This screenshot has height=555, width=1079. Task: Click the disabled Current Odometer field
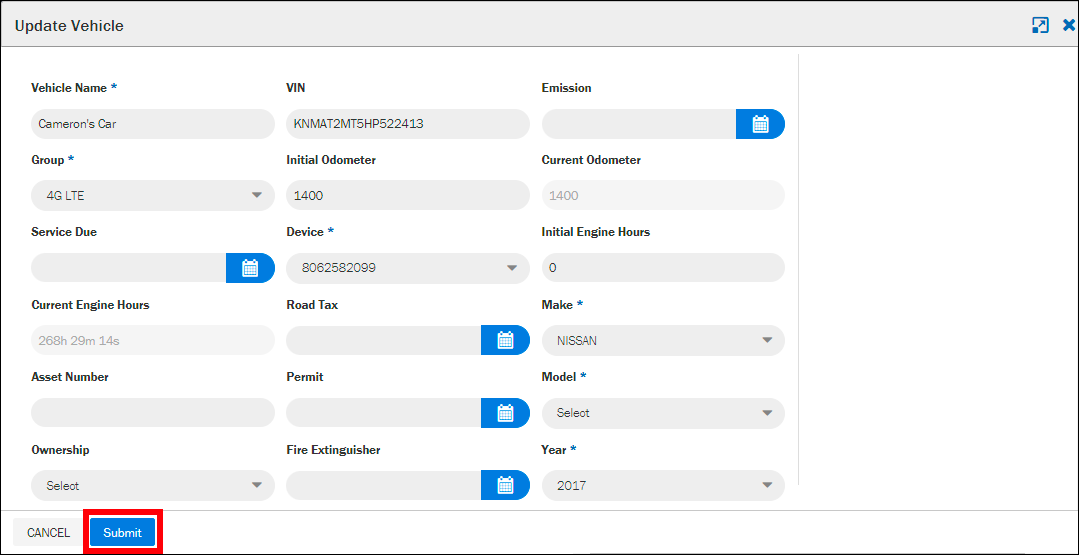(x=663, y=196)
